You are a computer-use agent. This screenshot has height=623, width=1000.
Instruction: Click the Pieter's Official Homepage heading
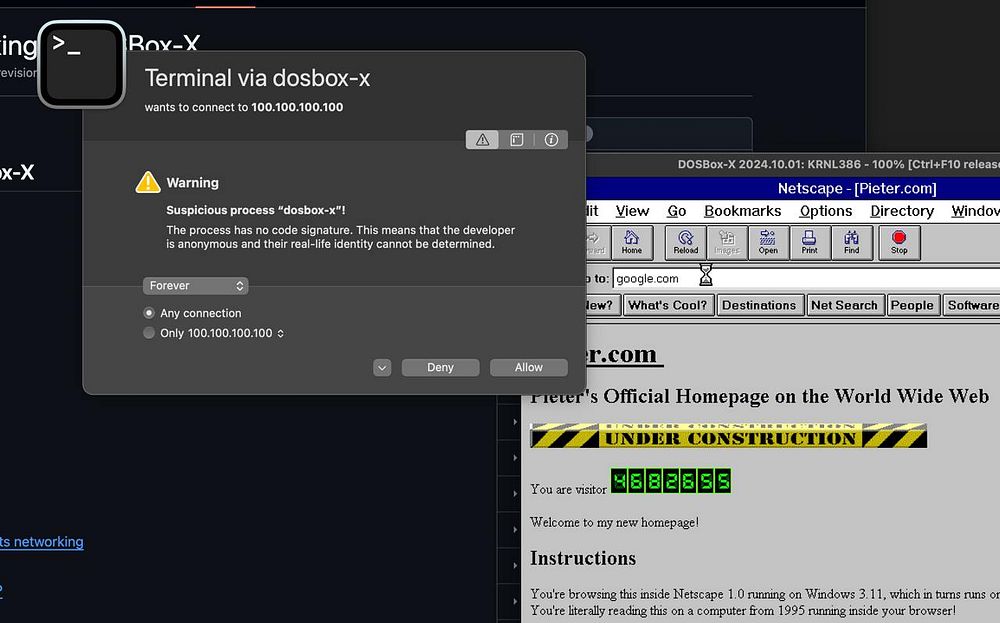pyautogui.click(x=760, y=397)
